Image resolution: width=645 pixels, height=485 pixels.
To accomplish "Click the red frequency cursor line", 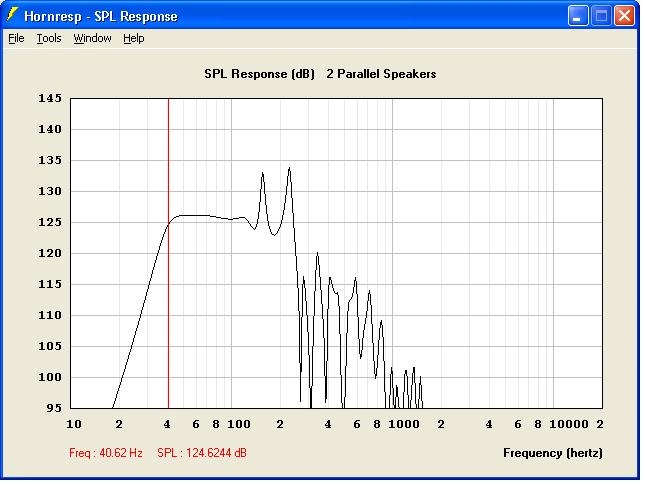I will coord(168,253).
